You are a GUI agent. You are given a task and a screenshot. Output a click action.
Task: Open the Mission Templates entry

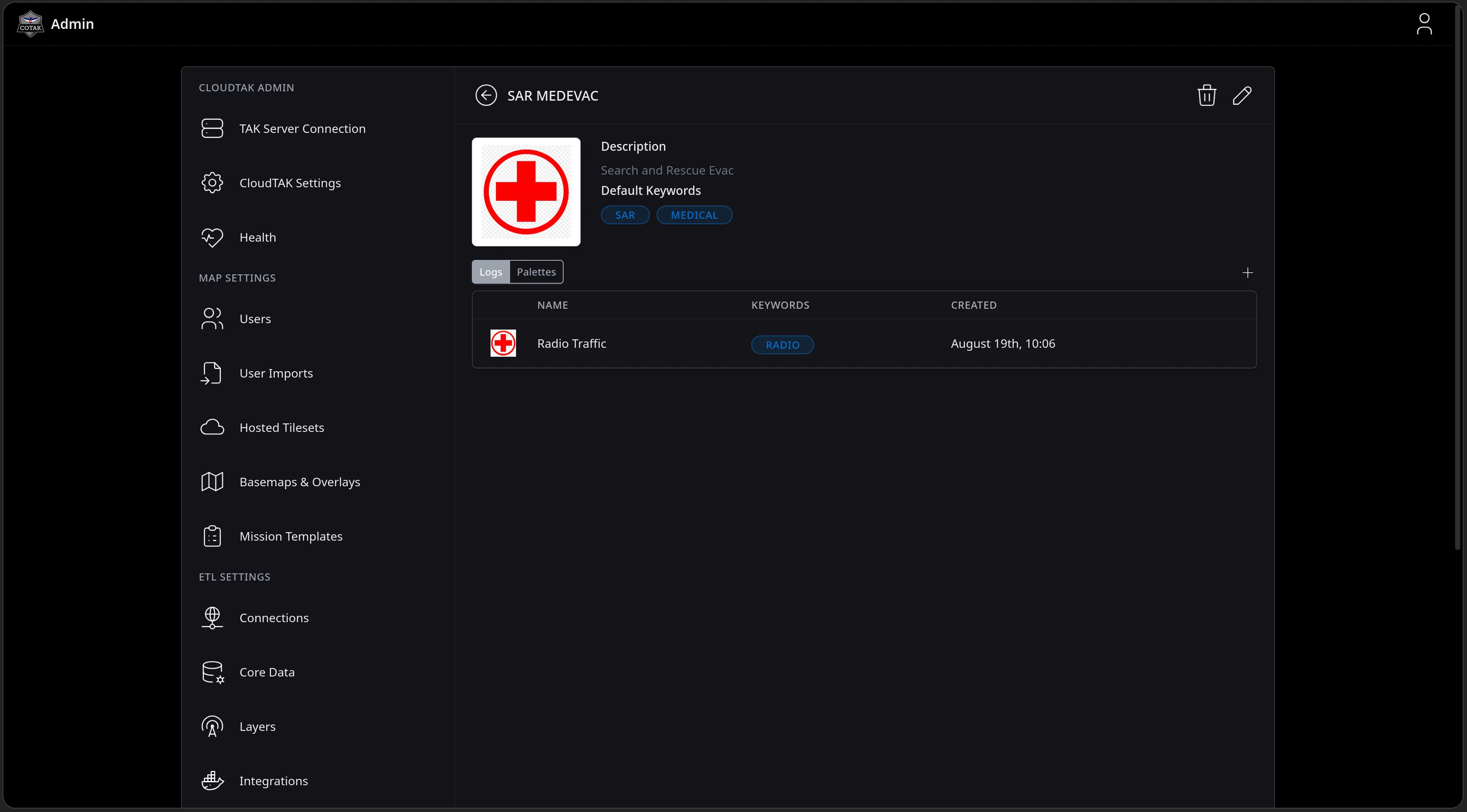pos(318,536)
